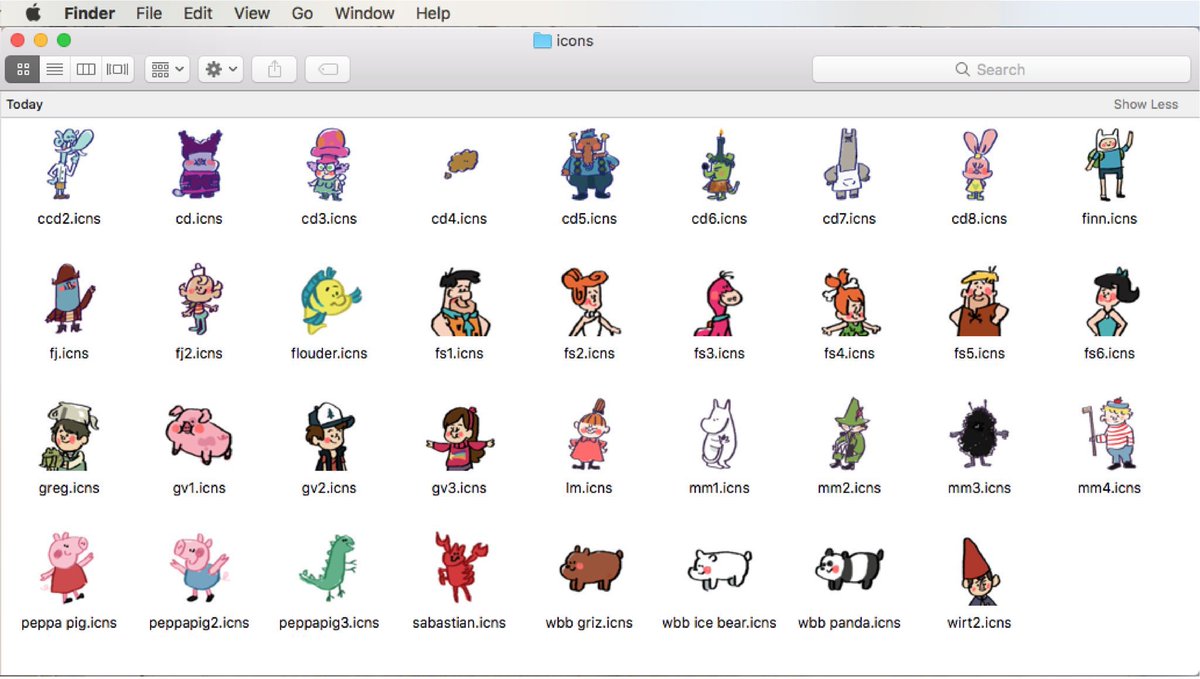Switch to icon view mode
Image resolution: width=1200 pixels, height=679 pixels.
pyautogui.click(x=23, y=69)
